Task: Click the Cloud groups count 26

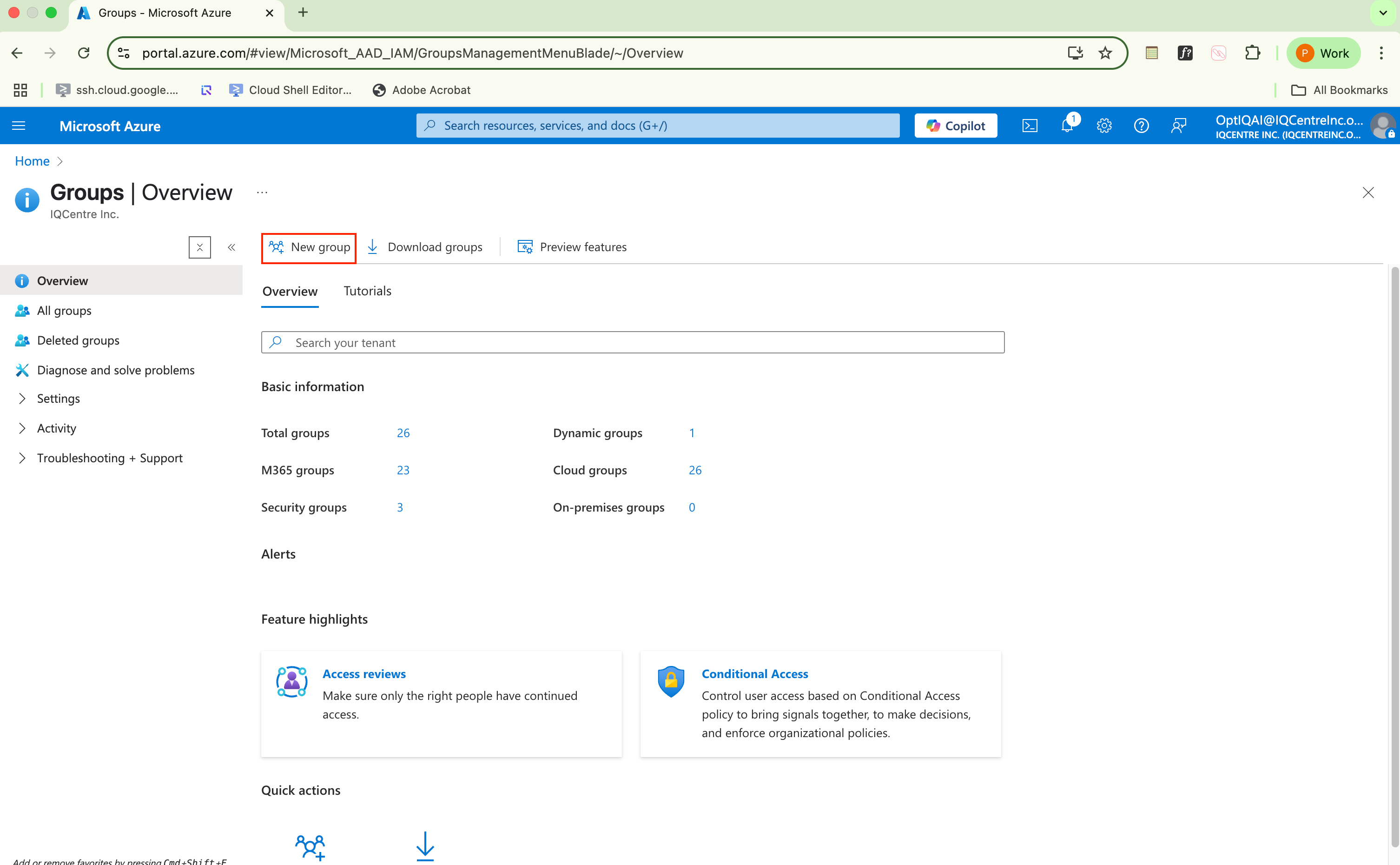Action: (695, 470)
